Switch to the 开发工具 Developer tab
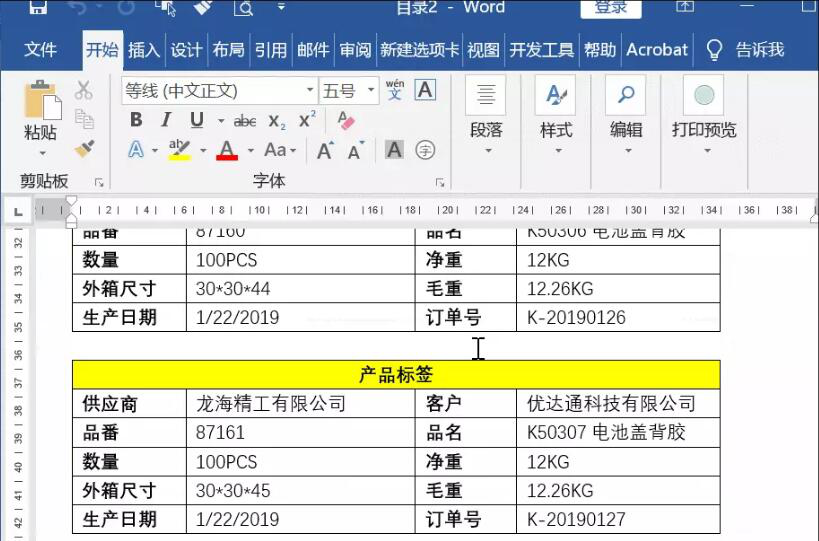Viewport: 819px width, 541px height. click(542, 50)
